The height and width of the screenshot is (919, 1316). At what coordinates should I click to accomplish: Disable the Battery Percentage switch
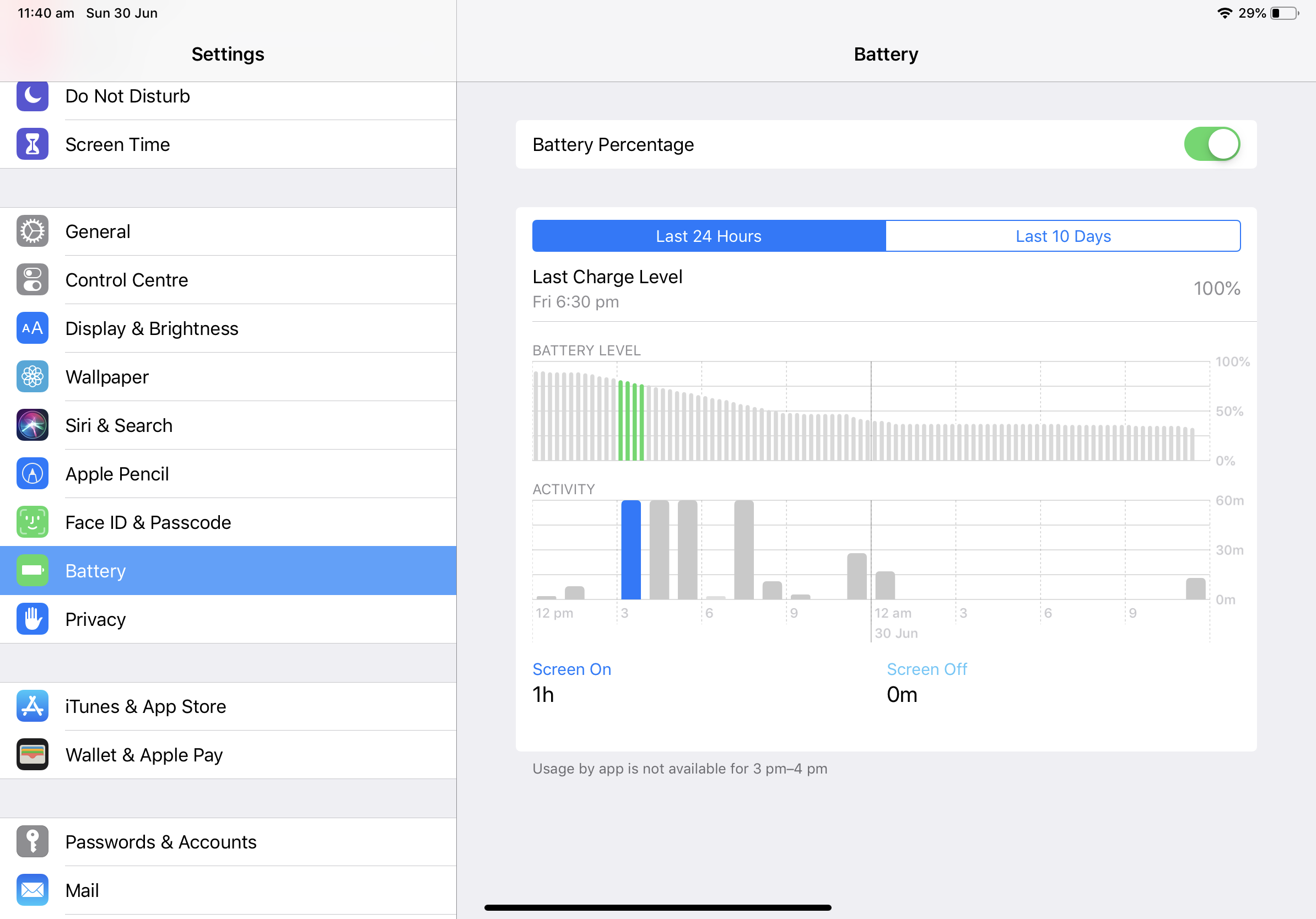1212,144
